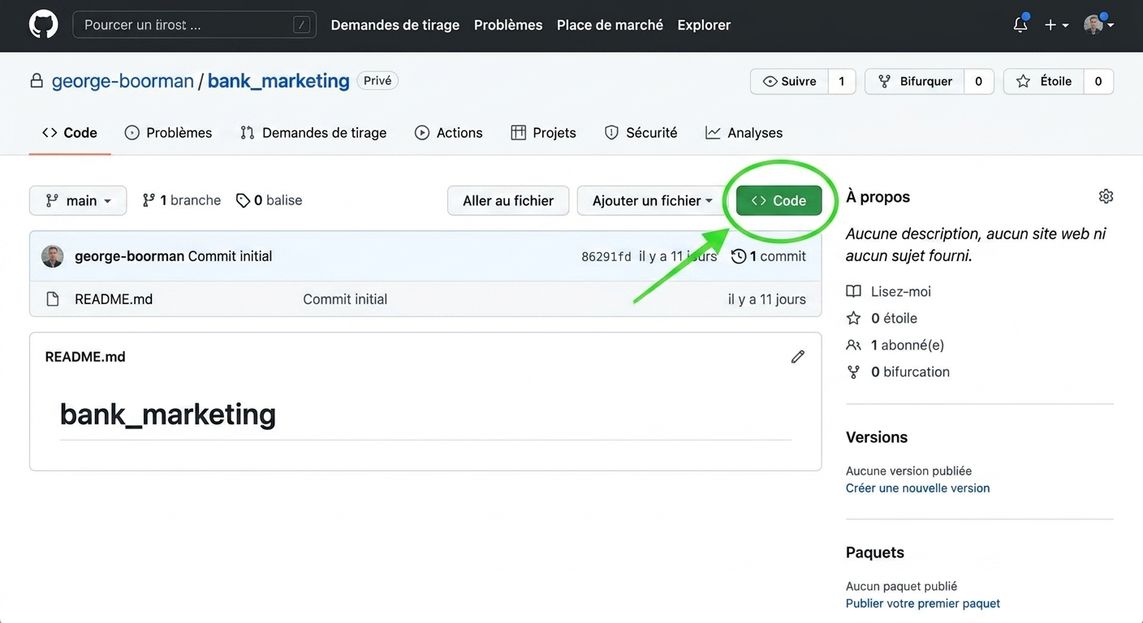
Task: Expand the main branch dropdown
Action: click(x=78, y=200)
